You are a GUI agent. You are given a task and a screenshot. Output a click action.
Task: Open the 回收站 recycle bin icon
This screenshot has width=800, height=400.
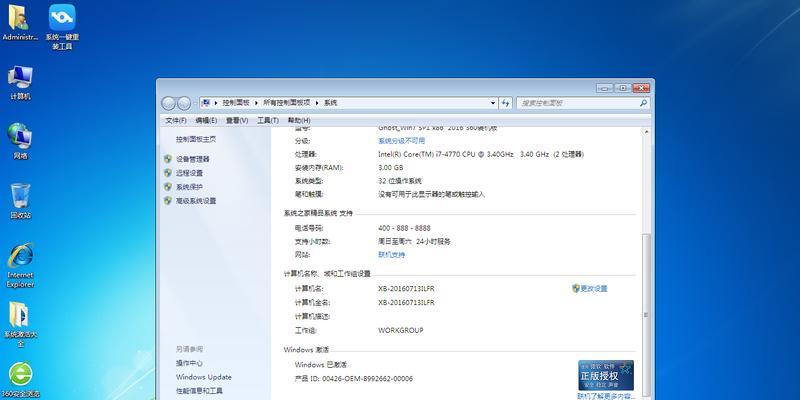(x=20, y=201)
